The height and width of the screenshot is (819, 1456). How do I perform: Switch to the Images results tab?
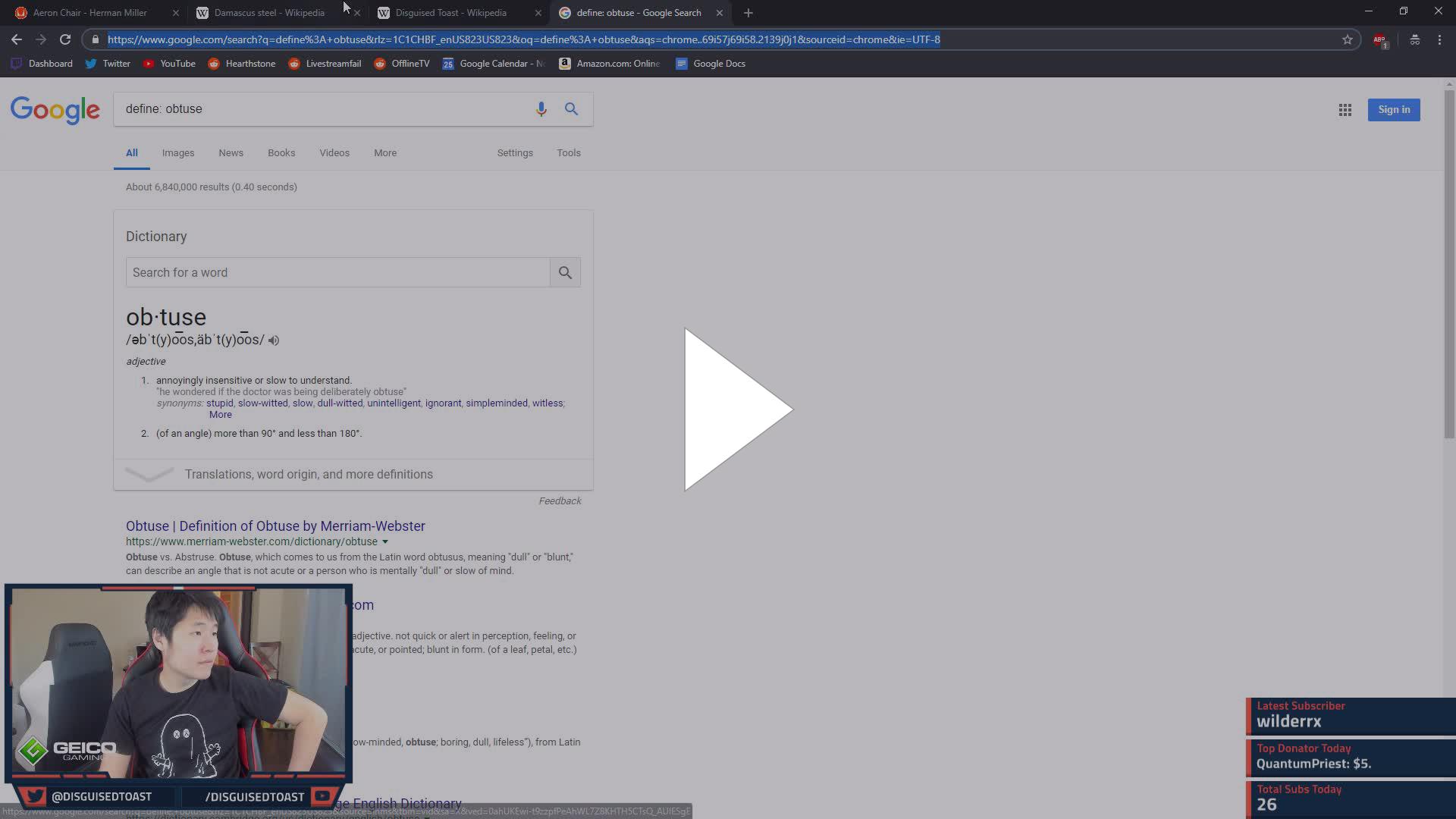pos(177,153)
